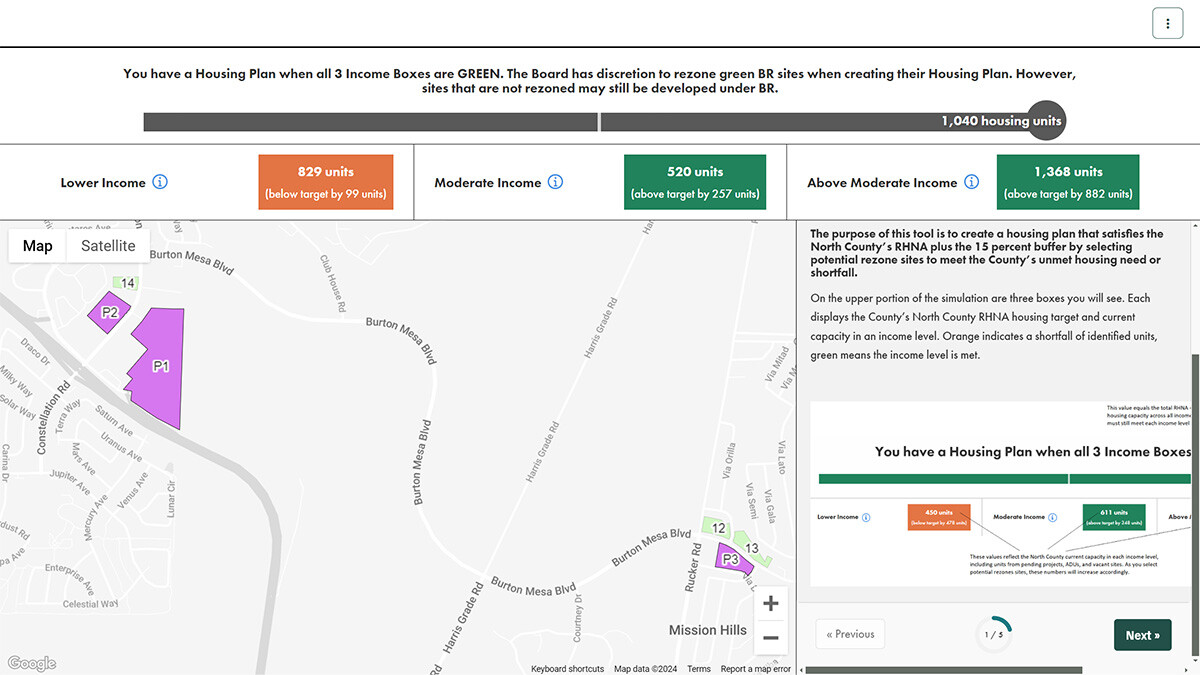Click the Previous tutorial button

click(x=850, y=634)
